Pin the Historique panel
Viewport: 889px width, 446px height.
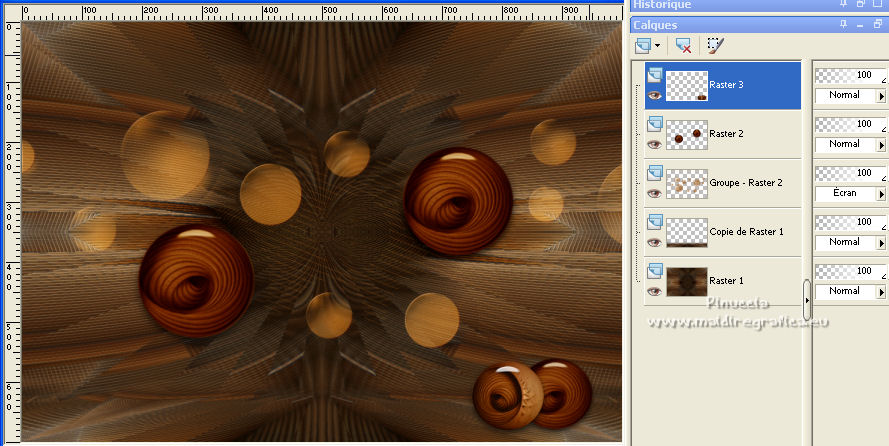(x=844, y=4)
